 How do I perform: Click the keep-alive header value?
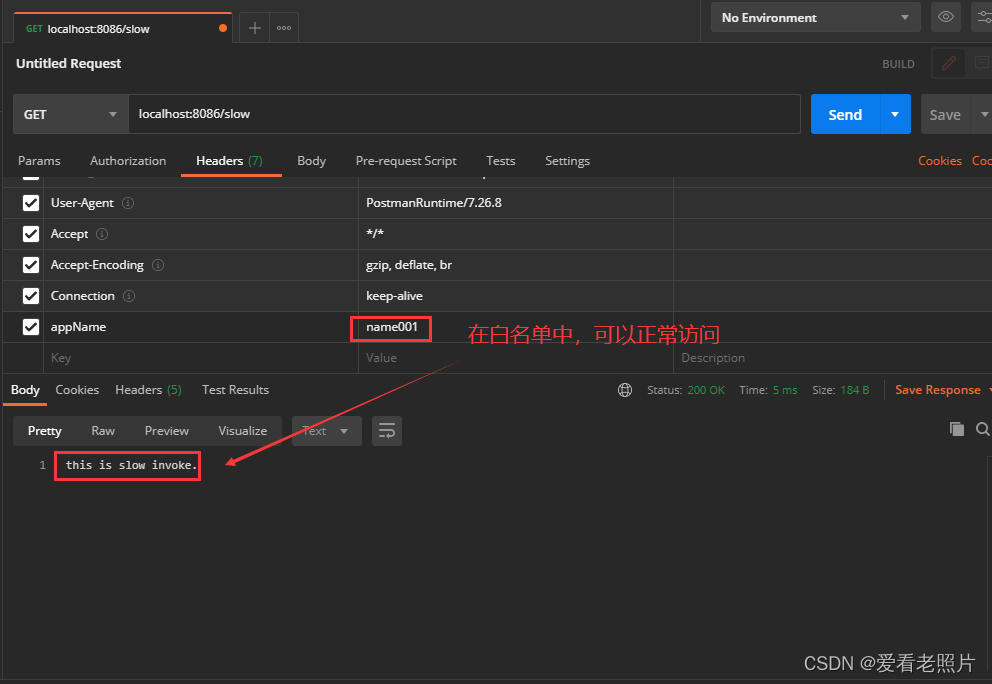pyautogui.click(x=394, y=296)
